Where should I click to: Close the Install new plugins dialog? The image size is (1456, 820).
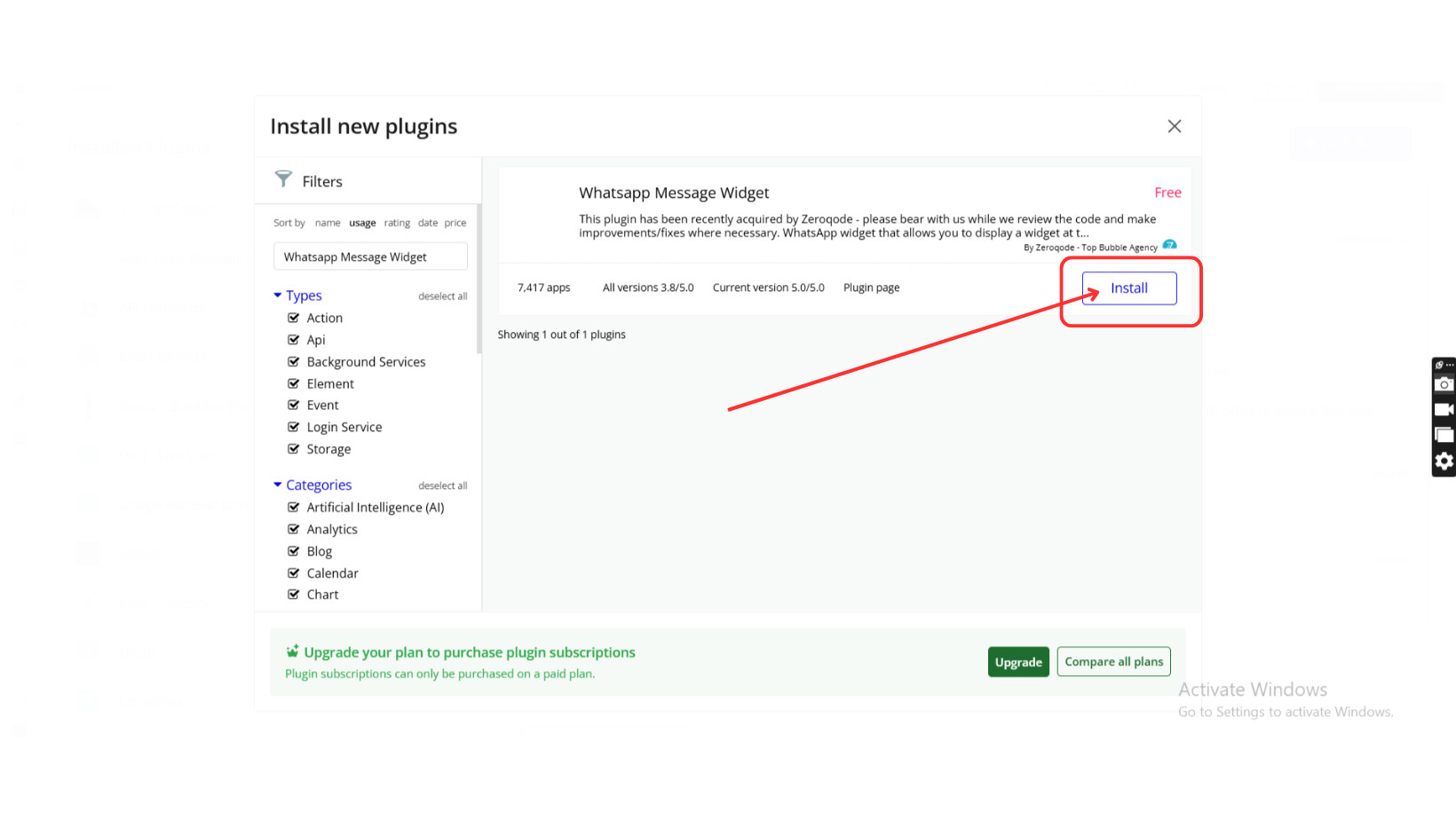[1175, 126]
